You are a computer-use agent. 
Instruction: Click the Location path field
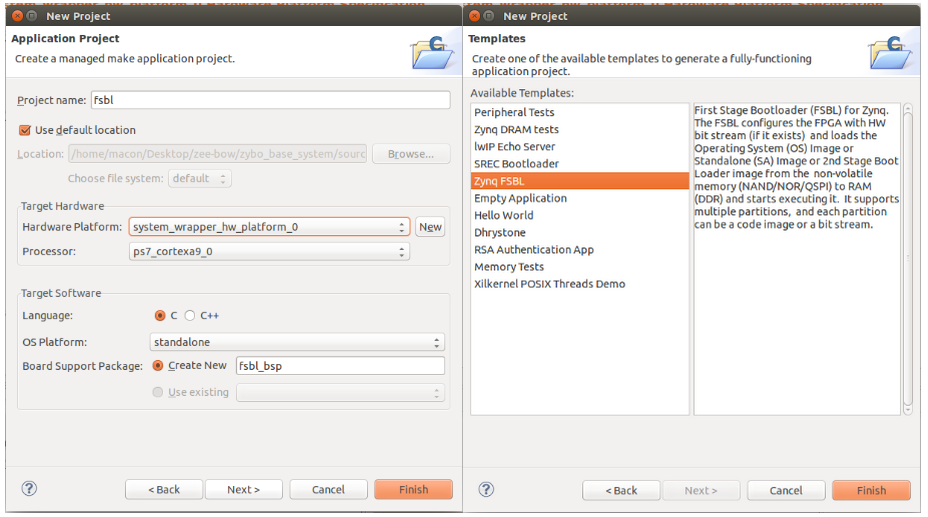pyautogui.click(x=218, y=154)
